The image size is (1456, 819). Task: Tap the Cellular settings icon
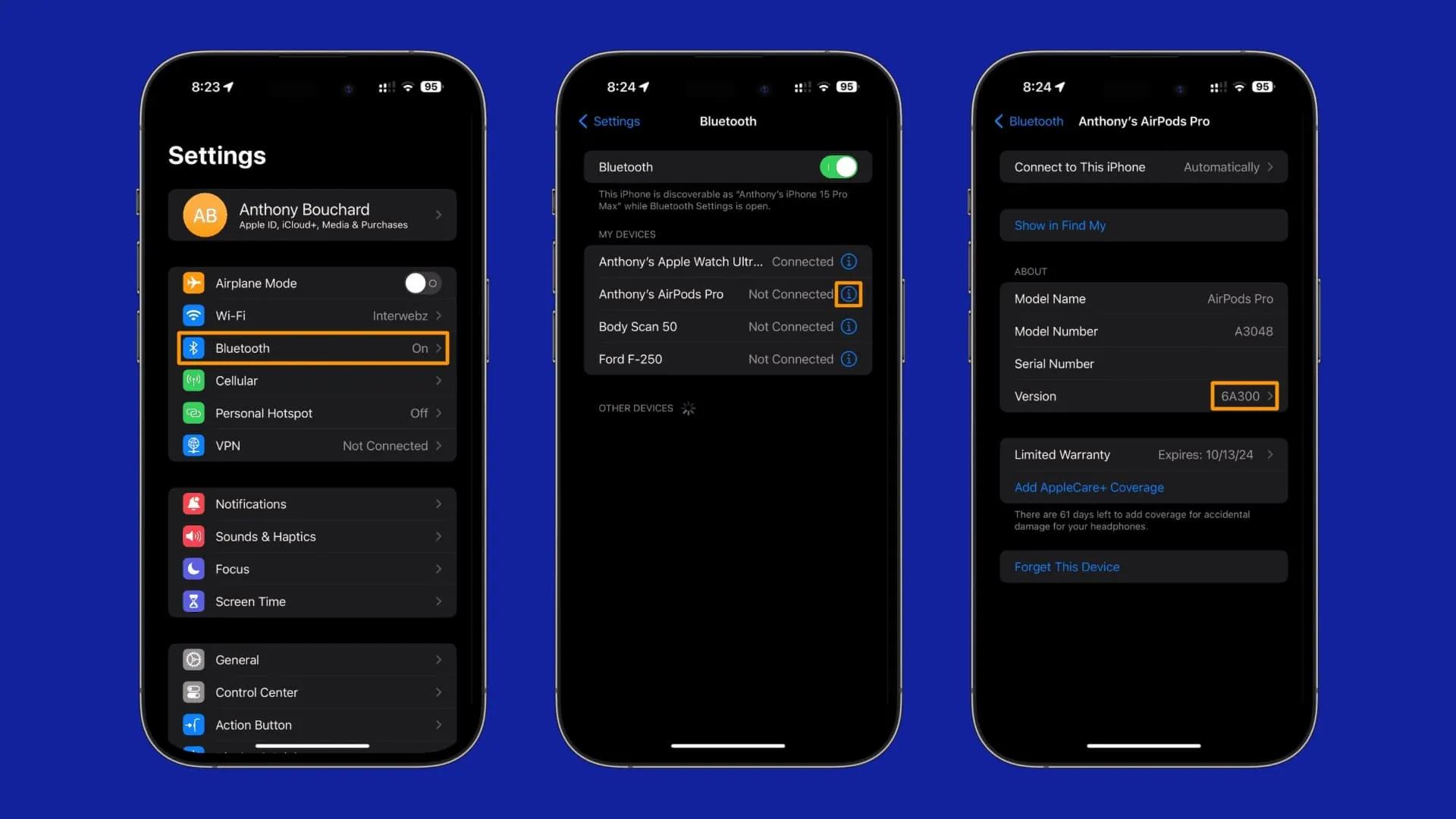(194, 381)
